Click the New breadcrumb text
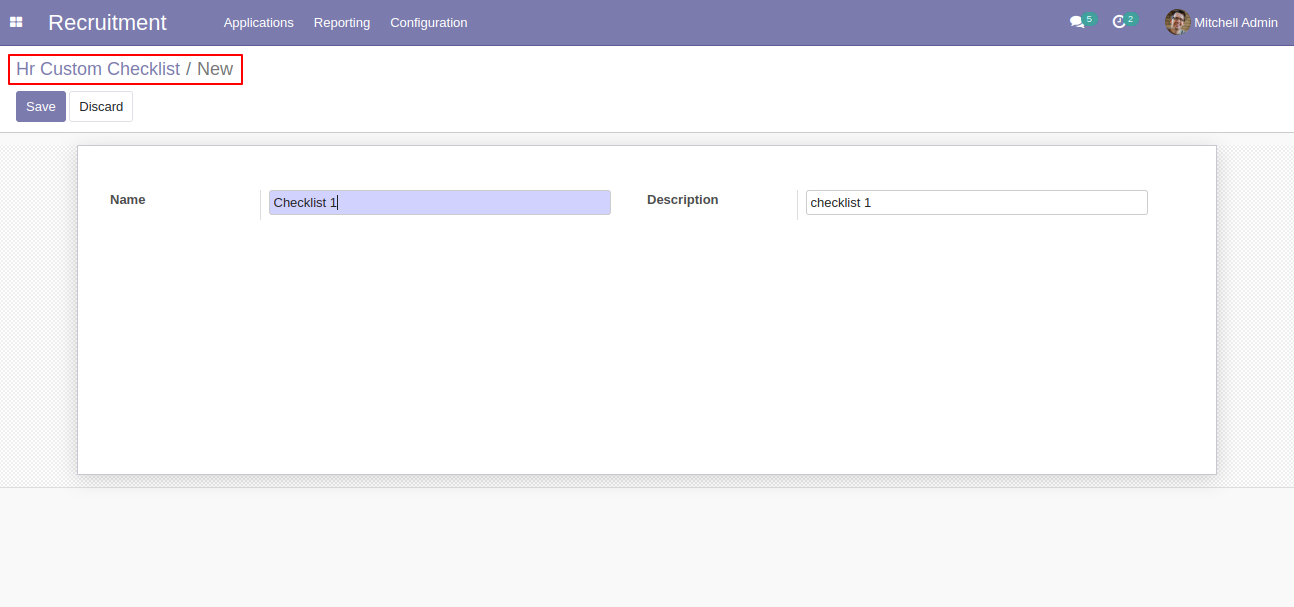This screenshot has height=607, width=1294. pos(215,69)
